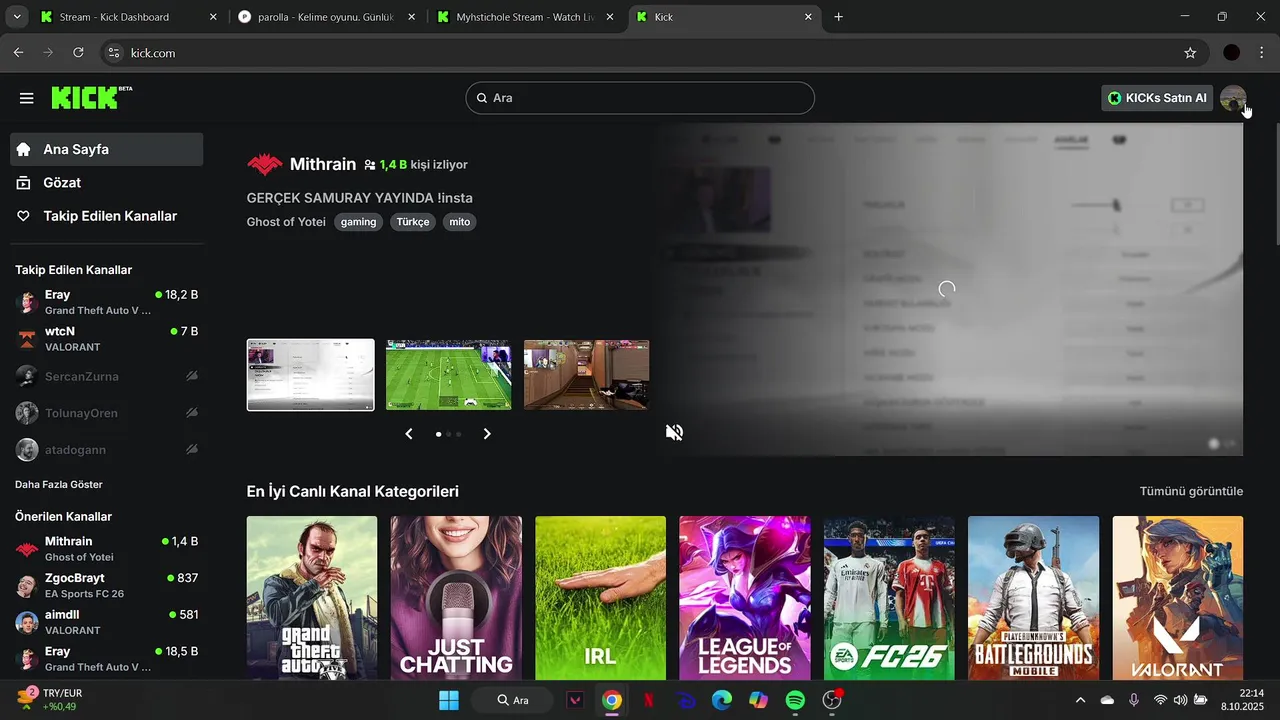Viewport: 1280px width, 720px height.
Task: Go to previous featured stream
Action: click(409, 433)
